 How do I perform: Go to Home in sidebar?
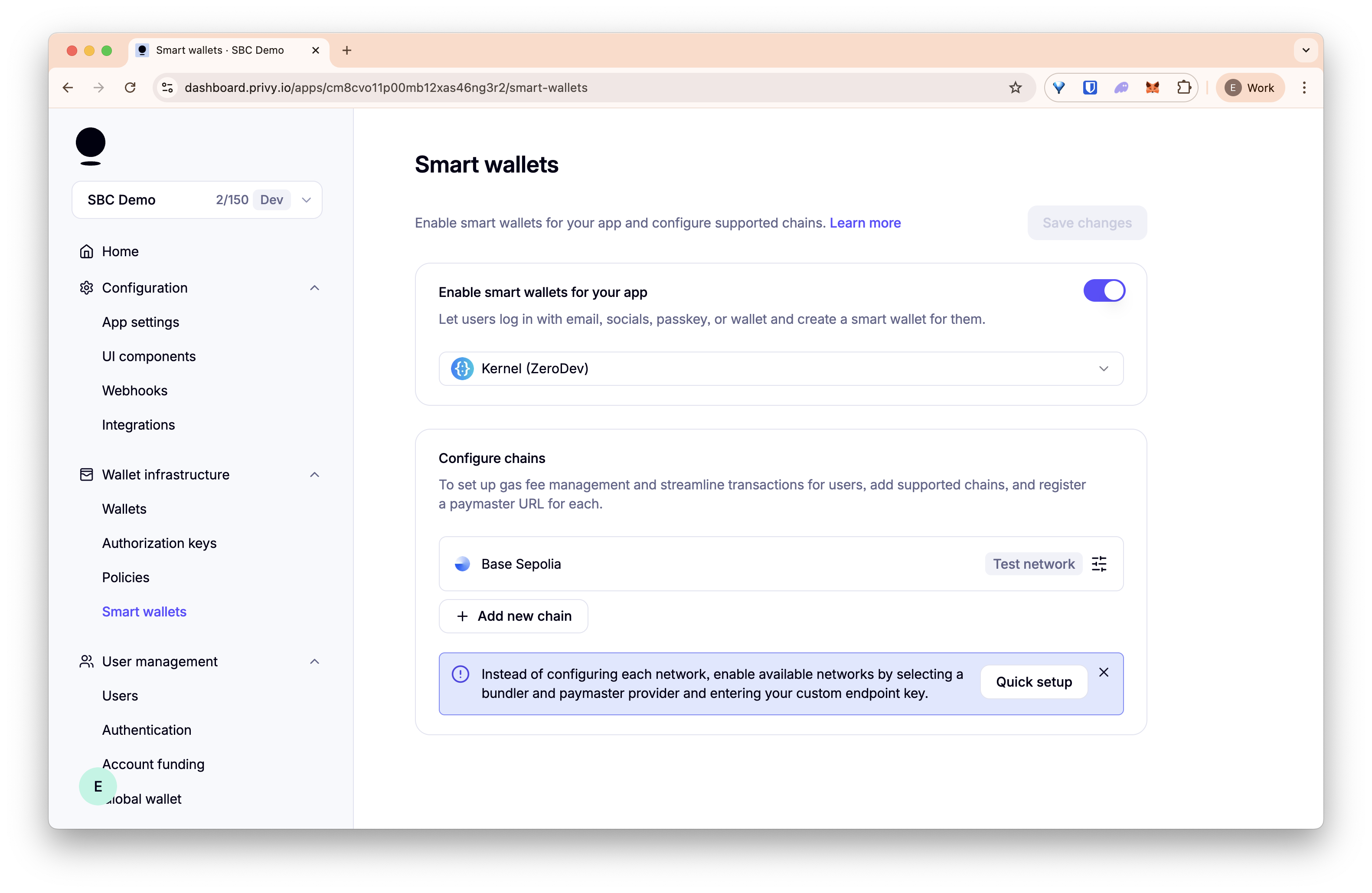(120, 252)
